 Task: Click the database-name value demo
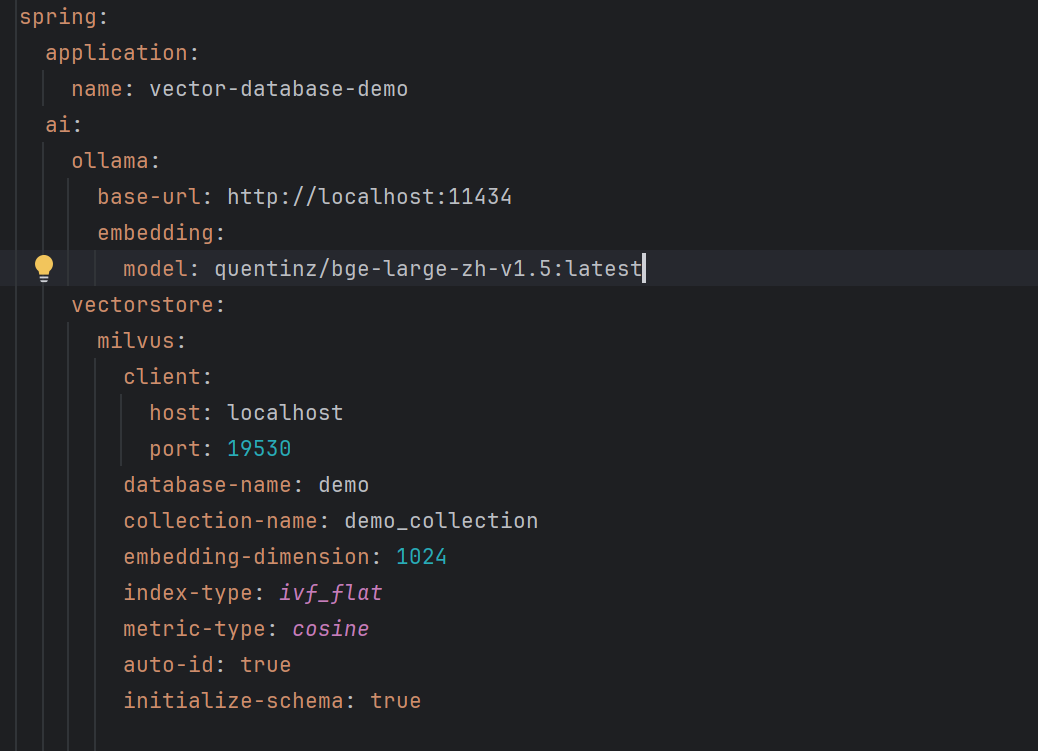point(344,485)
